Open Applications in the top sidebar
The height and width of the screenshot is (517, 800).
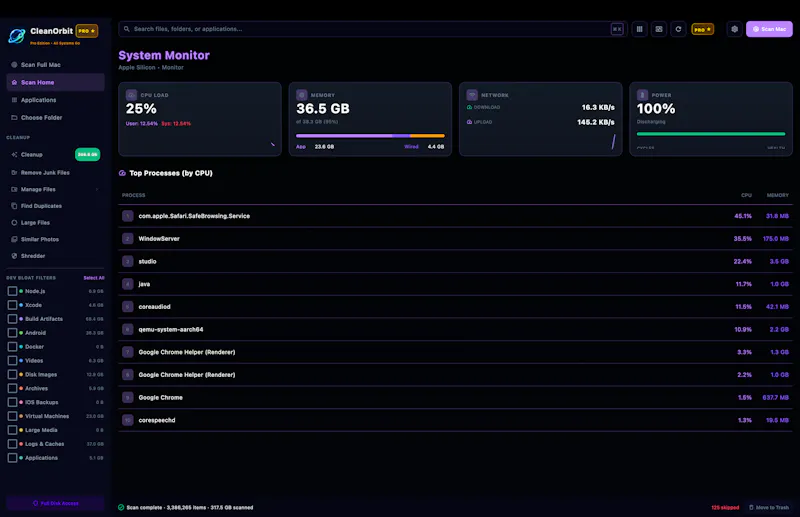56,100
